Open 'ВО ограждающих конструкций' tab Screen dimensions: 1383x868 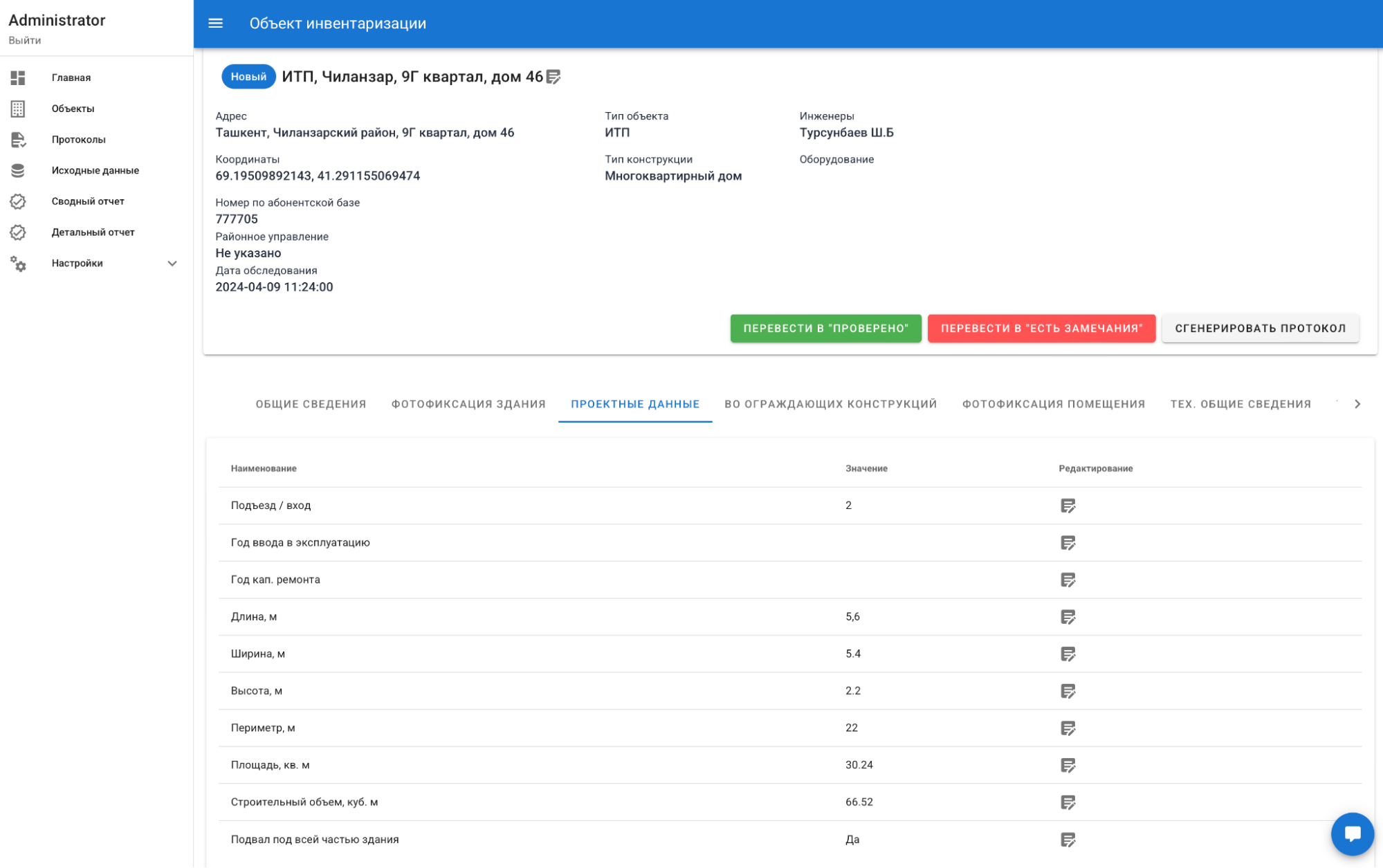830,404
